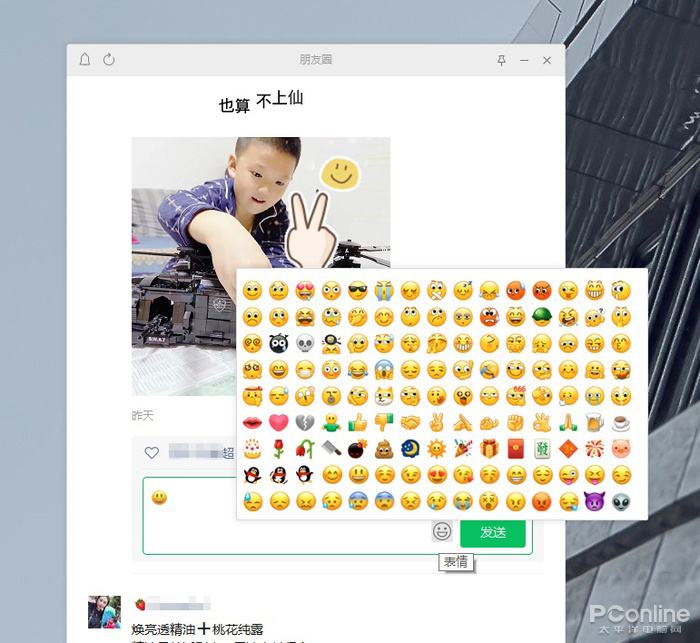This screenshot has width=700, height=643.
Task: Insert the red envelope emoji
Action: pos(516,449)
